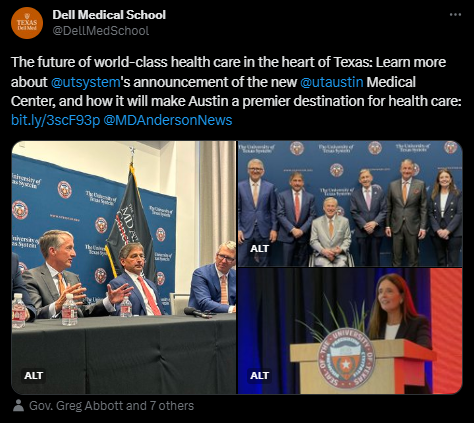Image resolution: width=474 pixels, height=423 pixels.
Task: Open the @MDAndersonNews mention
Action: point(168,120)
